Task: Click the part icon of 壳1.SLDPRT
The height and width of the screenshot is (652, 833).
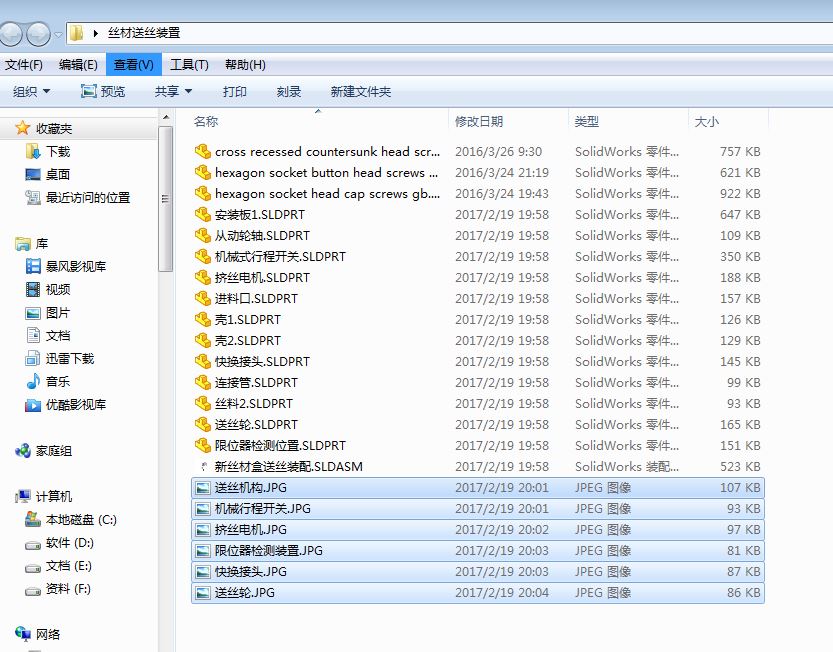Action: click(x=203, y=319)
